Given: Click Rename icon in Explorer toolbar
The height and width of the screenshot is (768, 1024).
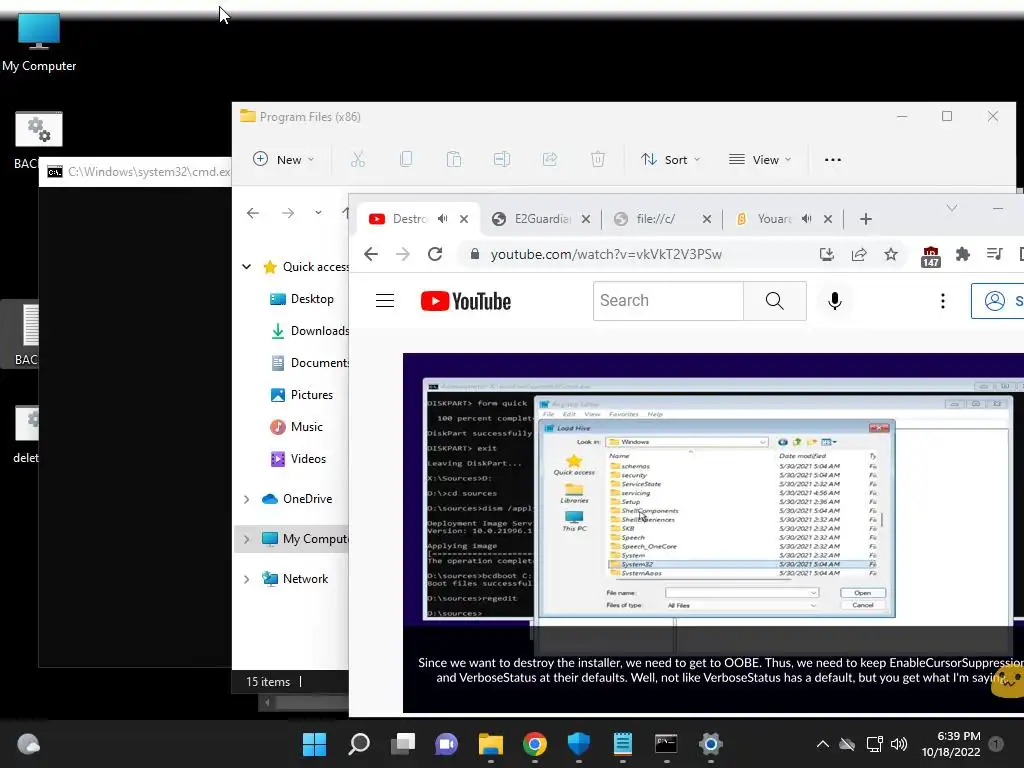Looking at the screenshot, I should (x=502, y=159).
